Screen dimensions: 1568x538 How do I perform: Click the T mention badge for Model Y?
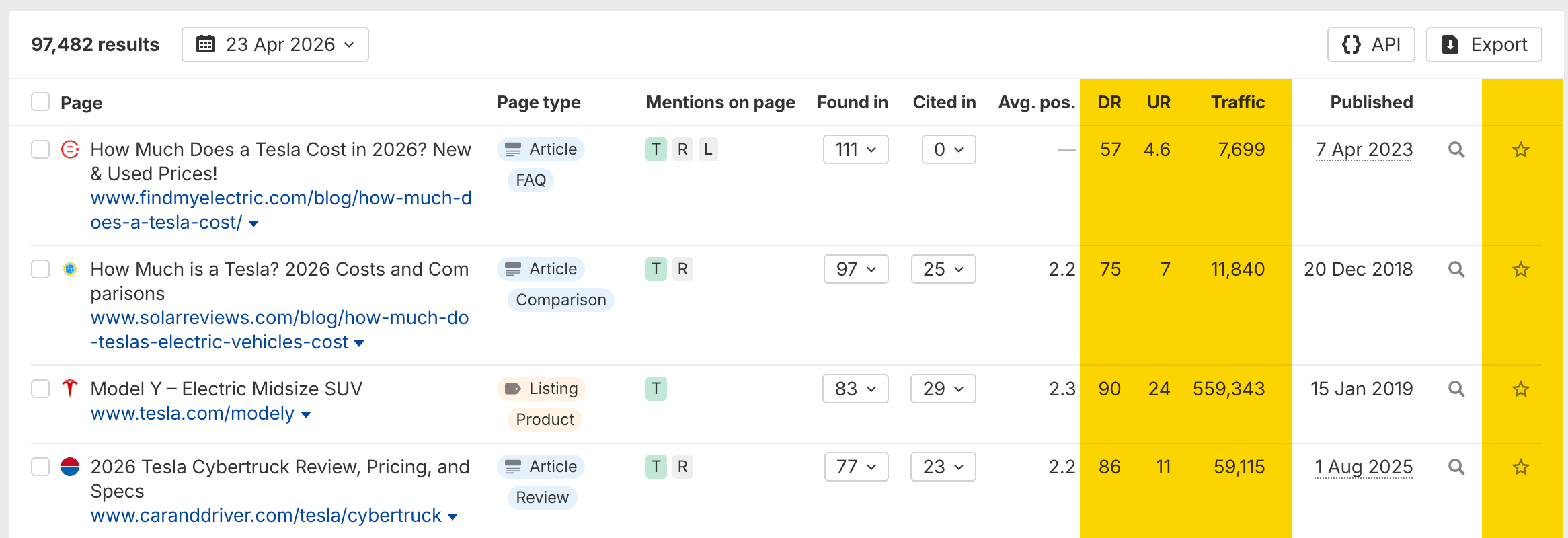[x=656, y=389]
